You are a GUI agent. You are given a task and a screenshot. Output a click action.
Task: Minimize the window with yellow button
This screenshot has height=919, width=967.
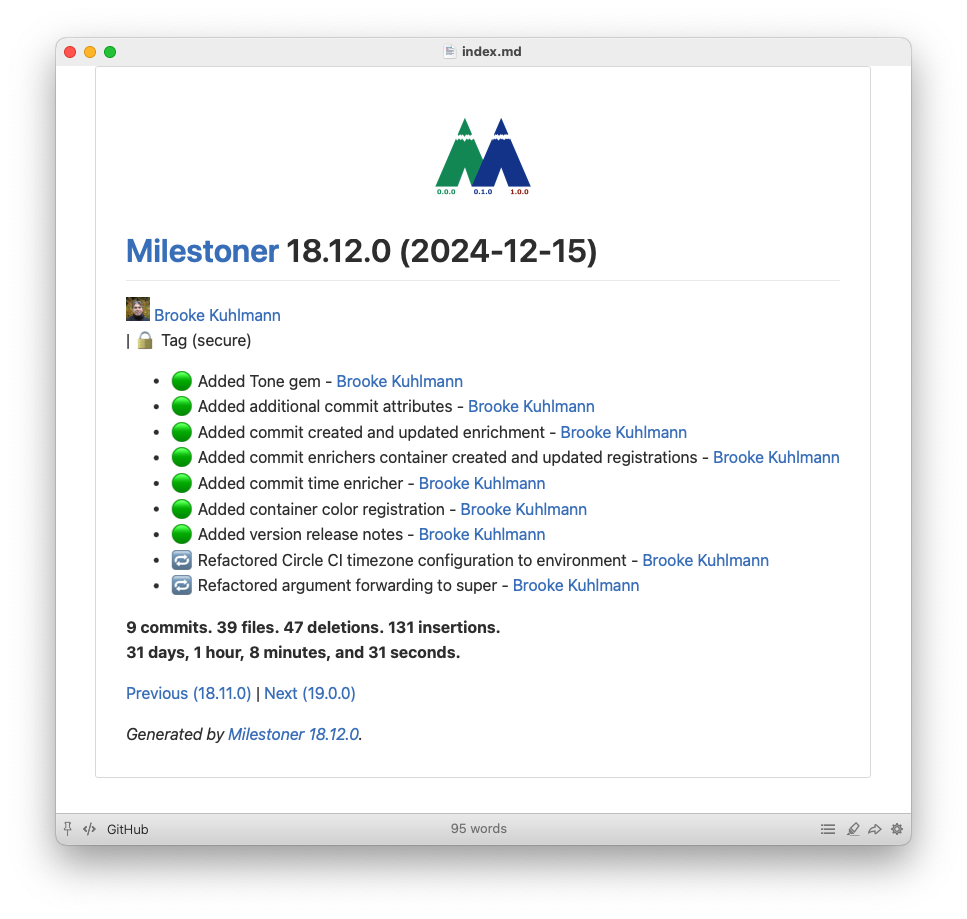[90, 52]
